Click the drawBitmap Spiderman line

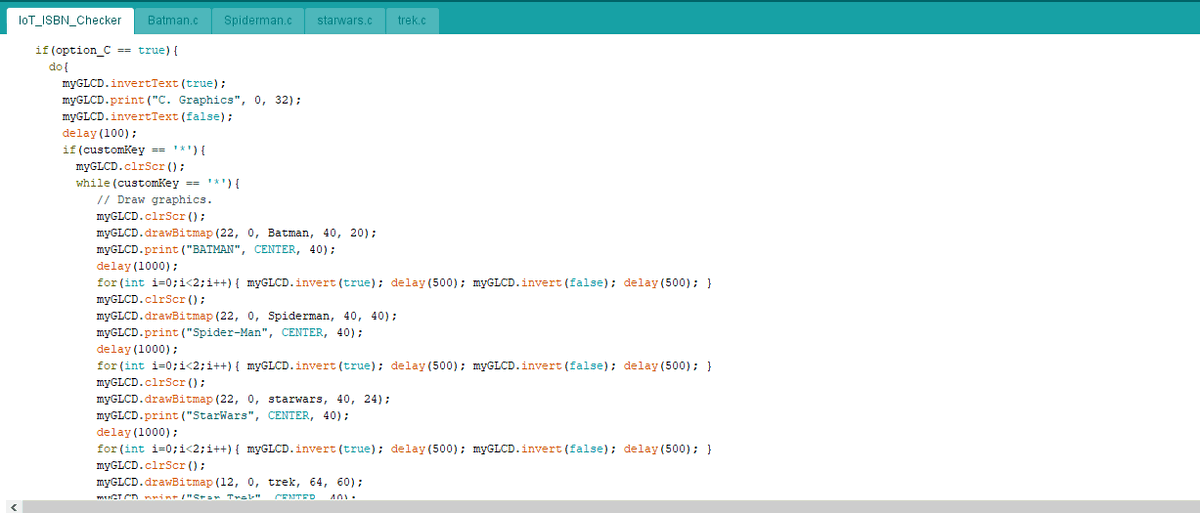tap(246, 316)
